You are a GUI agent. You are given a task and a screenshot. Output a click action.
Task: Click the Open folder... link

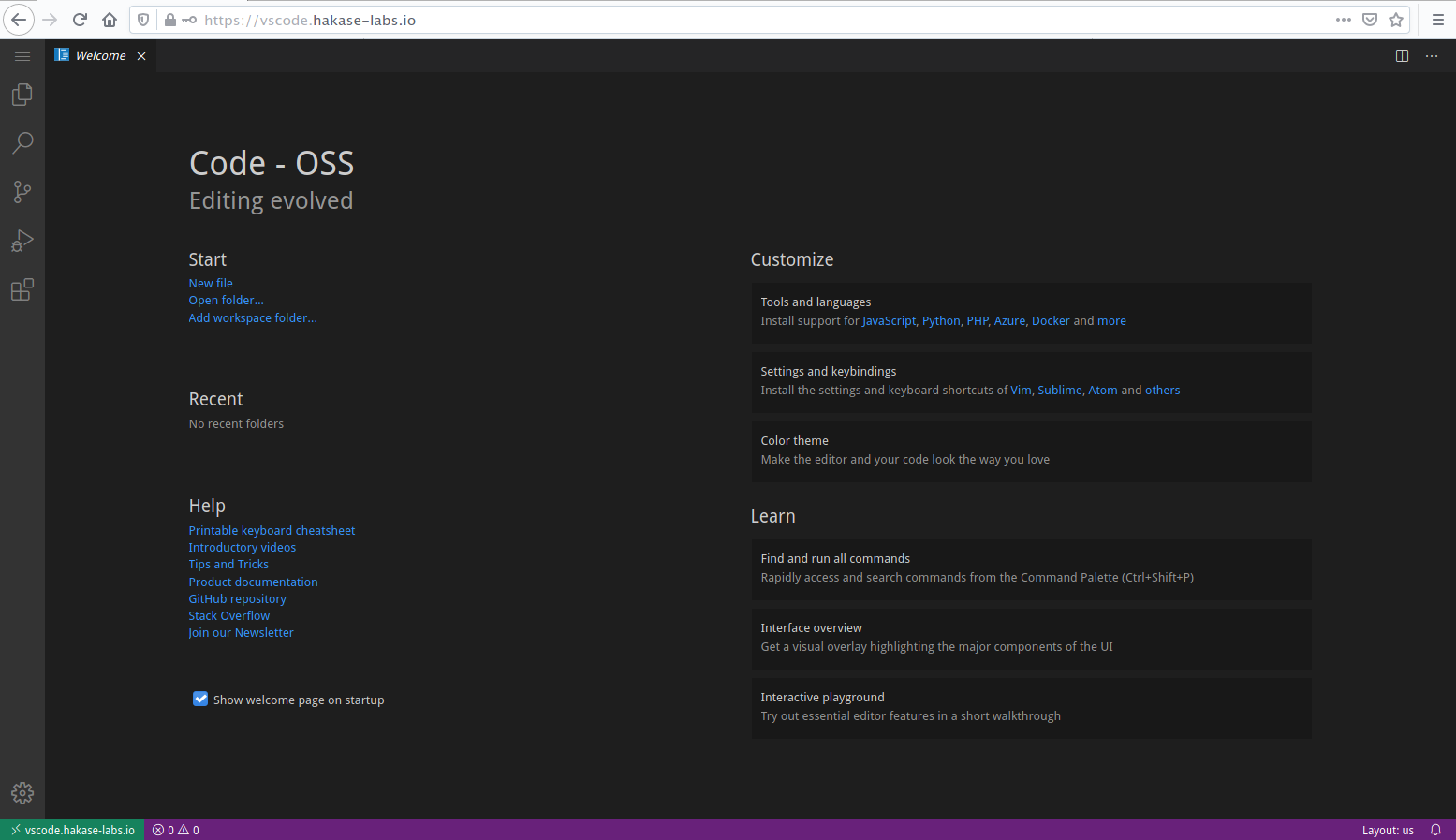pyautogui.click(x=226, y=301)
